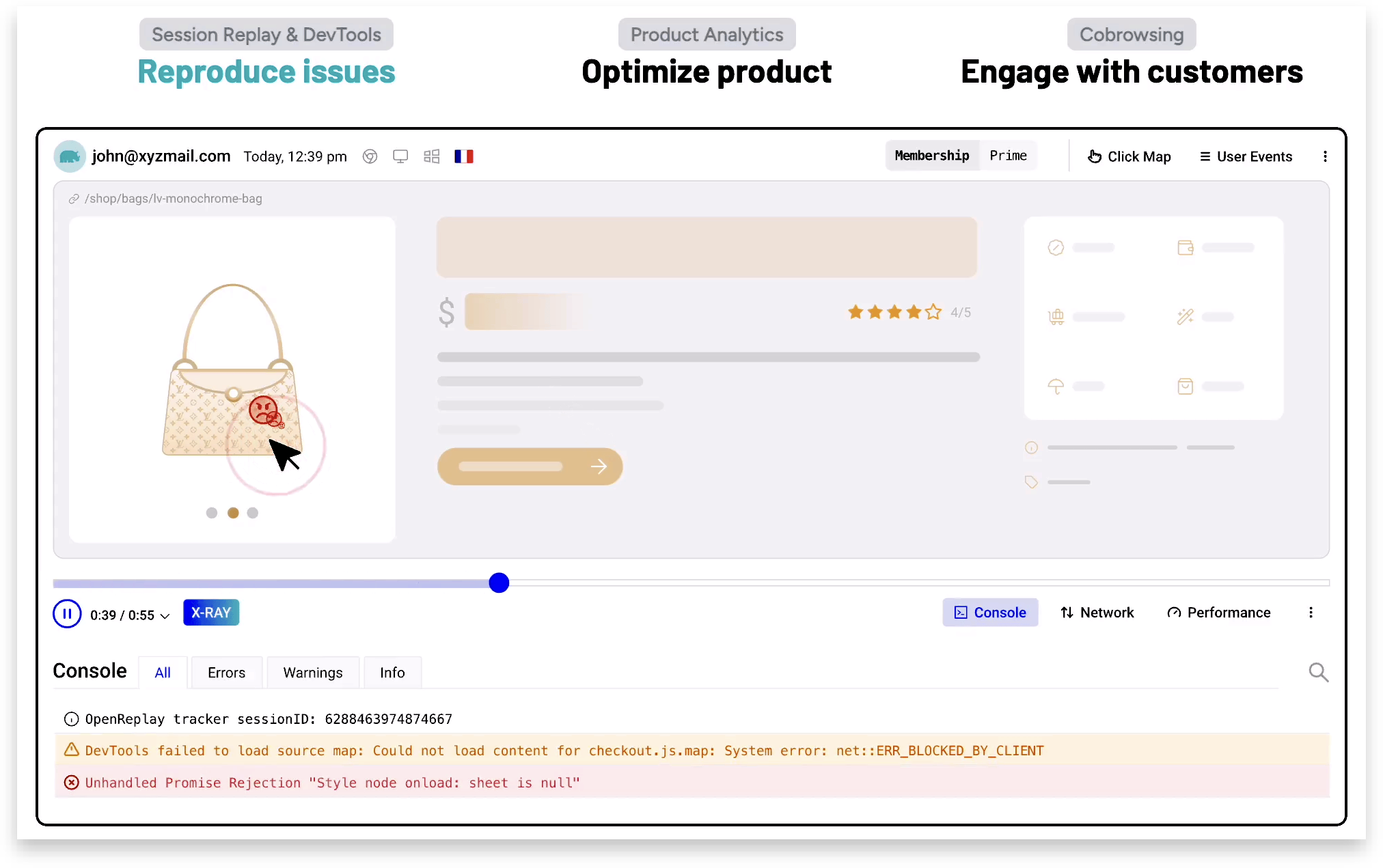
Task: Expand the playback time dropdown chevron
Action: 165,616
